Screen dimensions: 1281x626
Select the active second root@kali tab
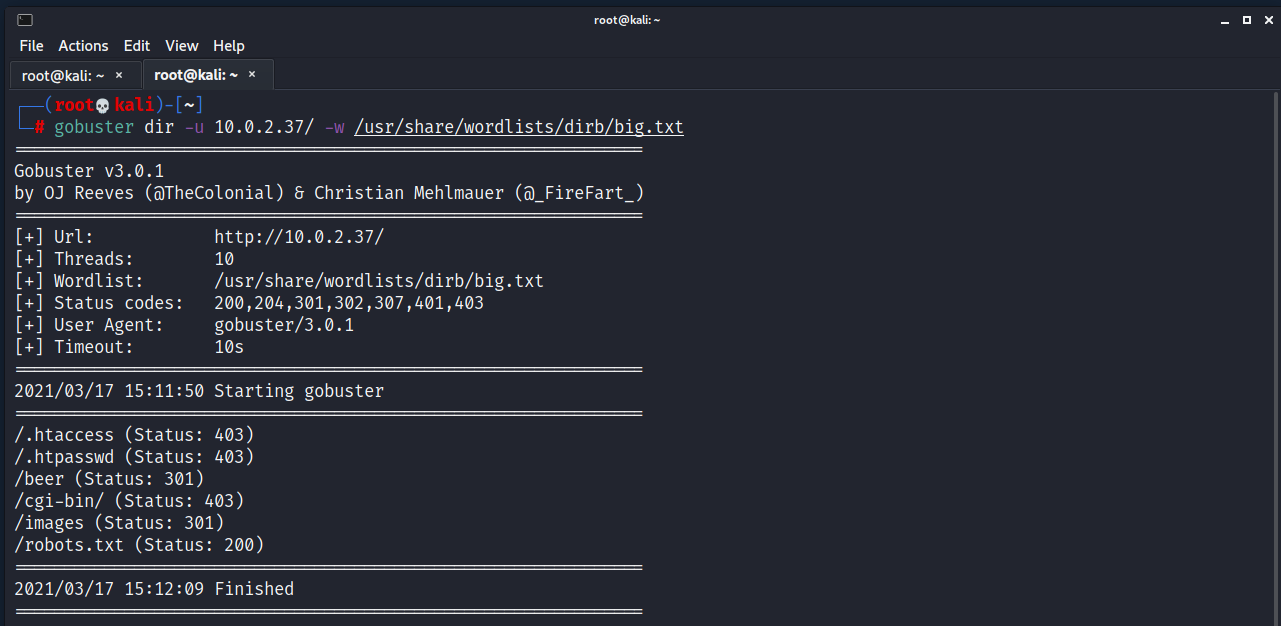(195, 75)
